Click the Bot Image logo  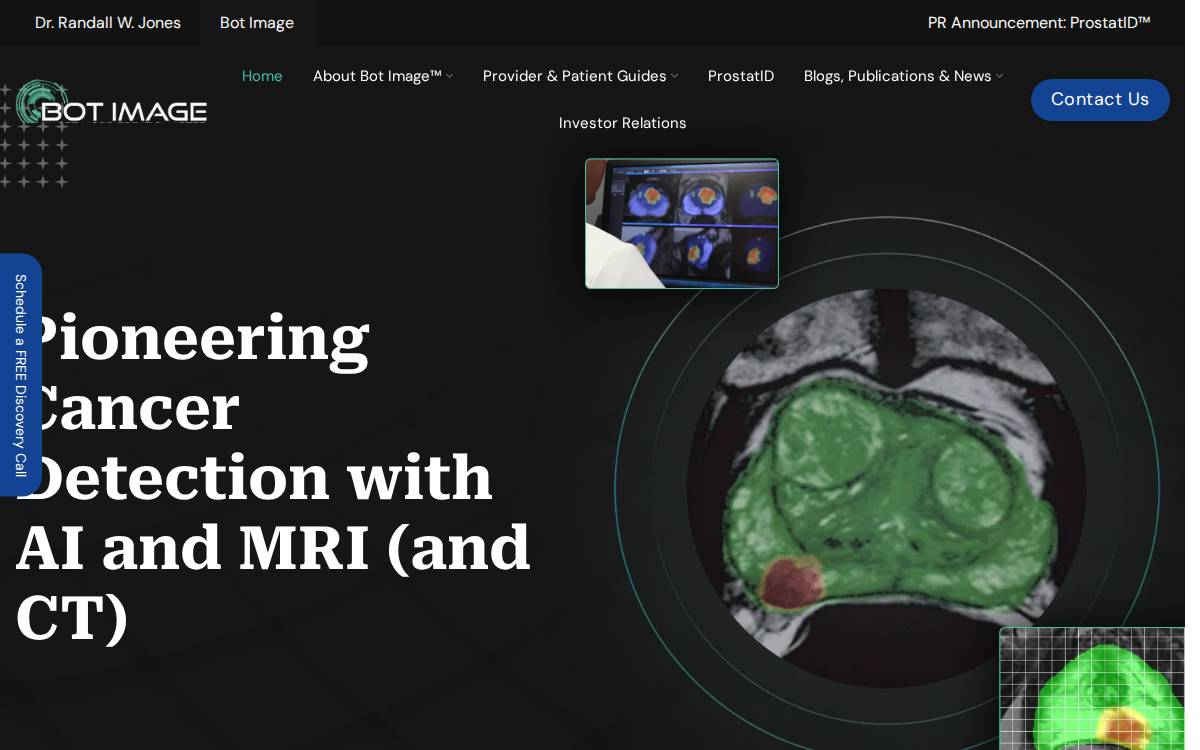pos(112,104)
